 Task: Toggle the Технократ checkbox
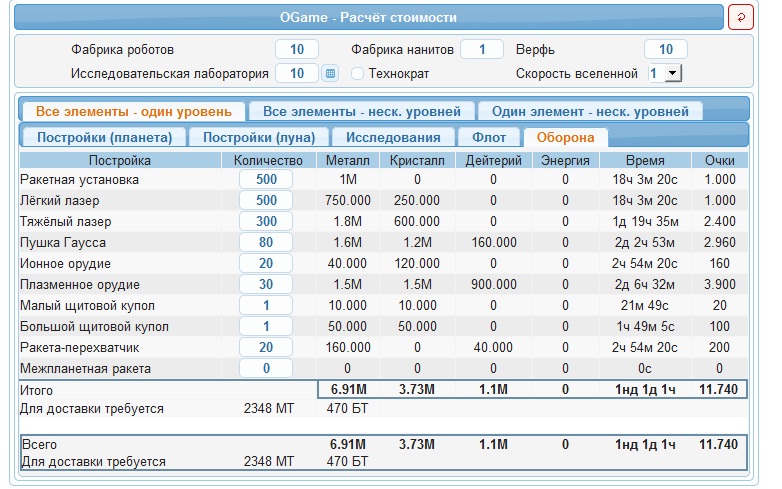point(357,74)
